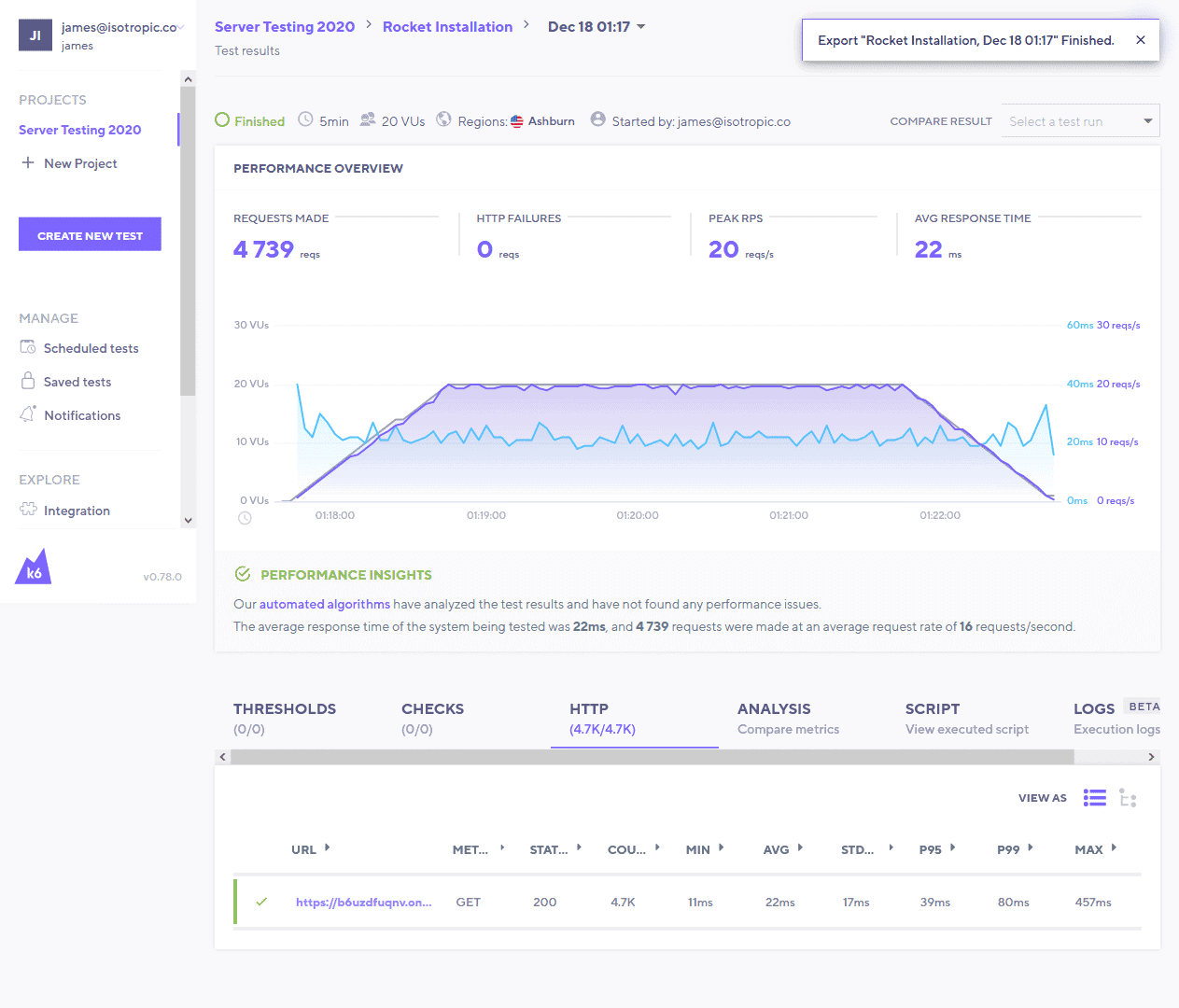Click the globe Regions icon
The width and height of the screenshot is (1179, 1008).
443,119
